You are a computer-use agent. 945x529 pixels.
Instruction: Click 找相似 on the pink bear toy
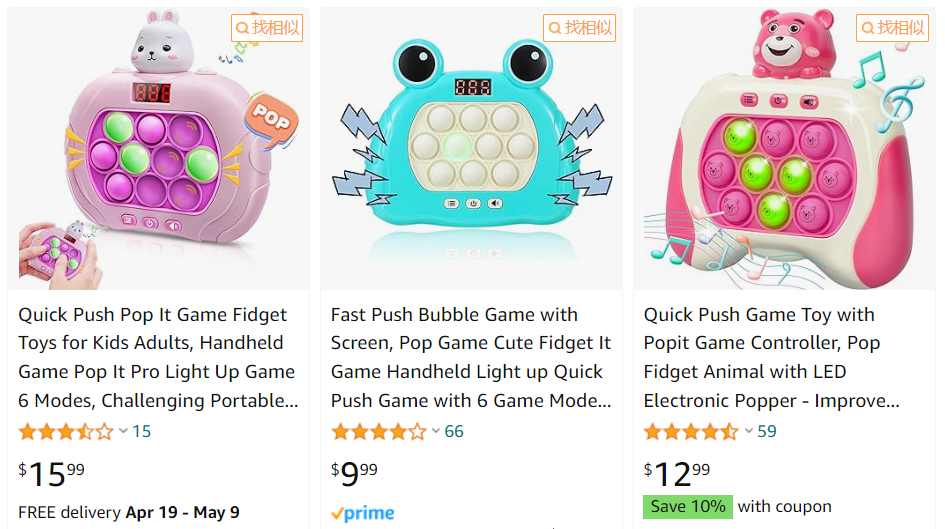(893, 28)
